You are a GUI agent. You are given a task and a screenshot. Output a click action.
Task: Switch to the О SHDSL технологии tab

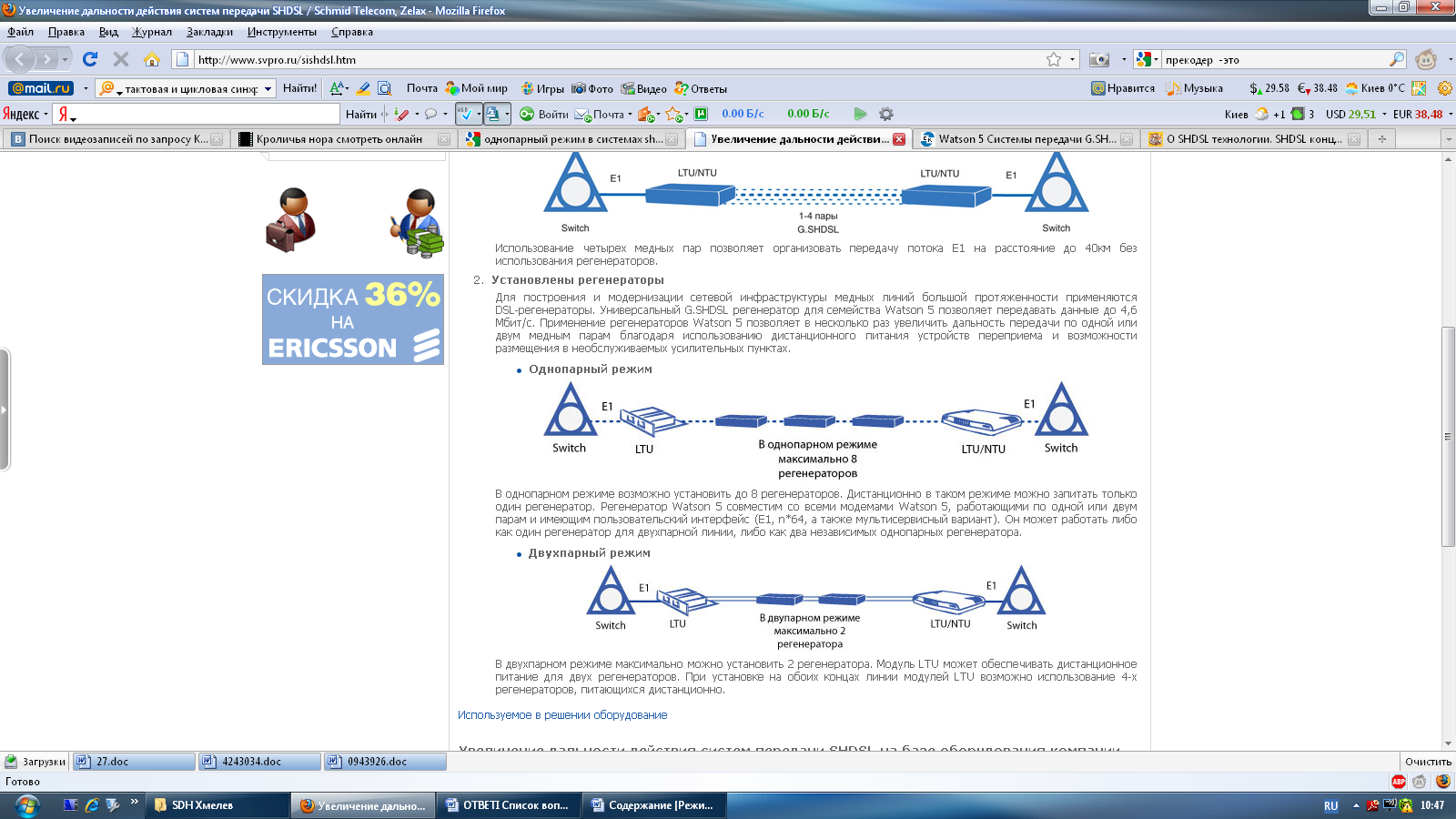pos(1253,139)
